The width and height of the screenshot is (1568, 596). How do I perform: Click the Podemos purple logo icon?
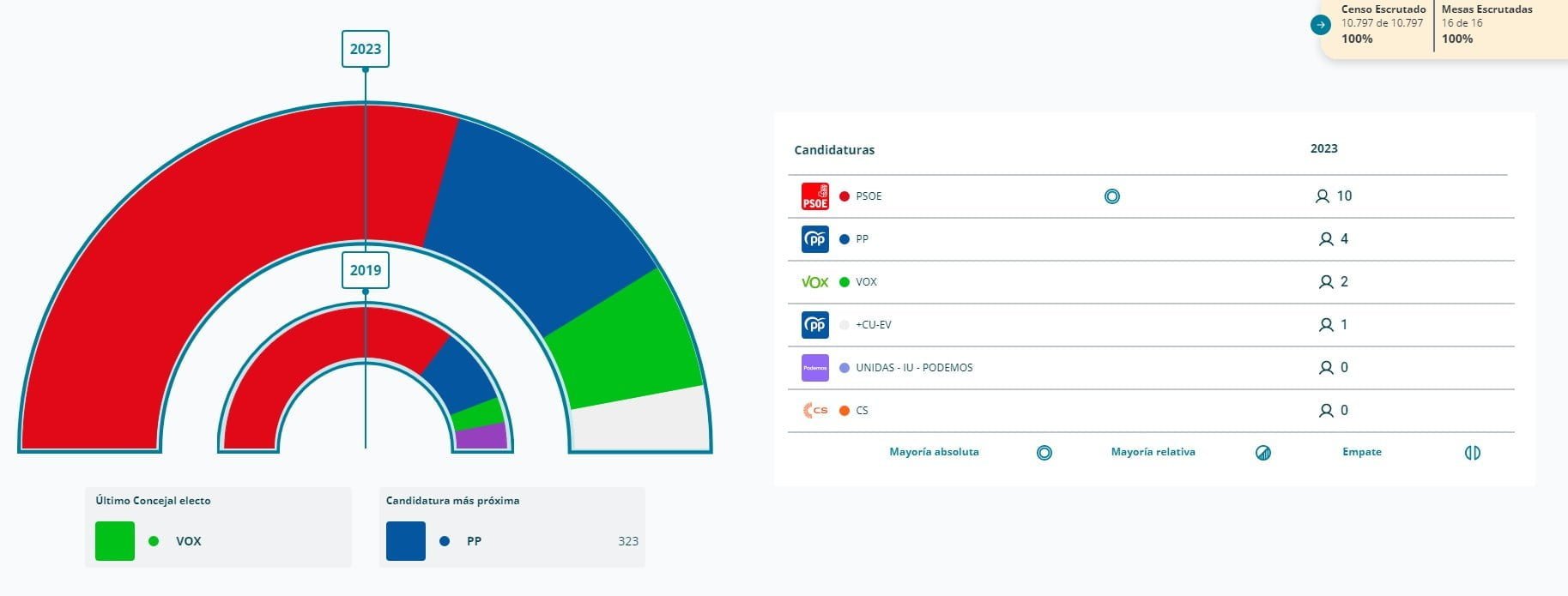[x=814, y=368]
